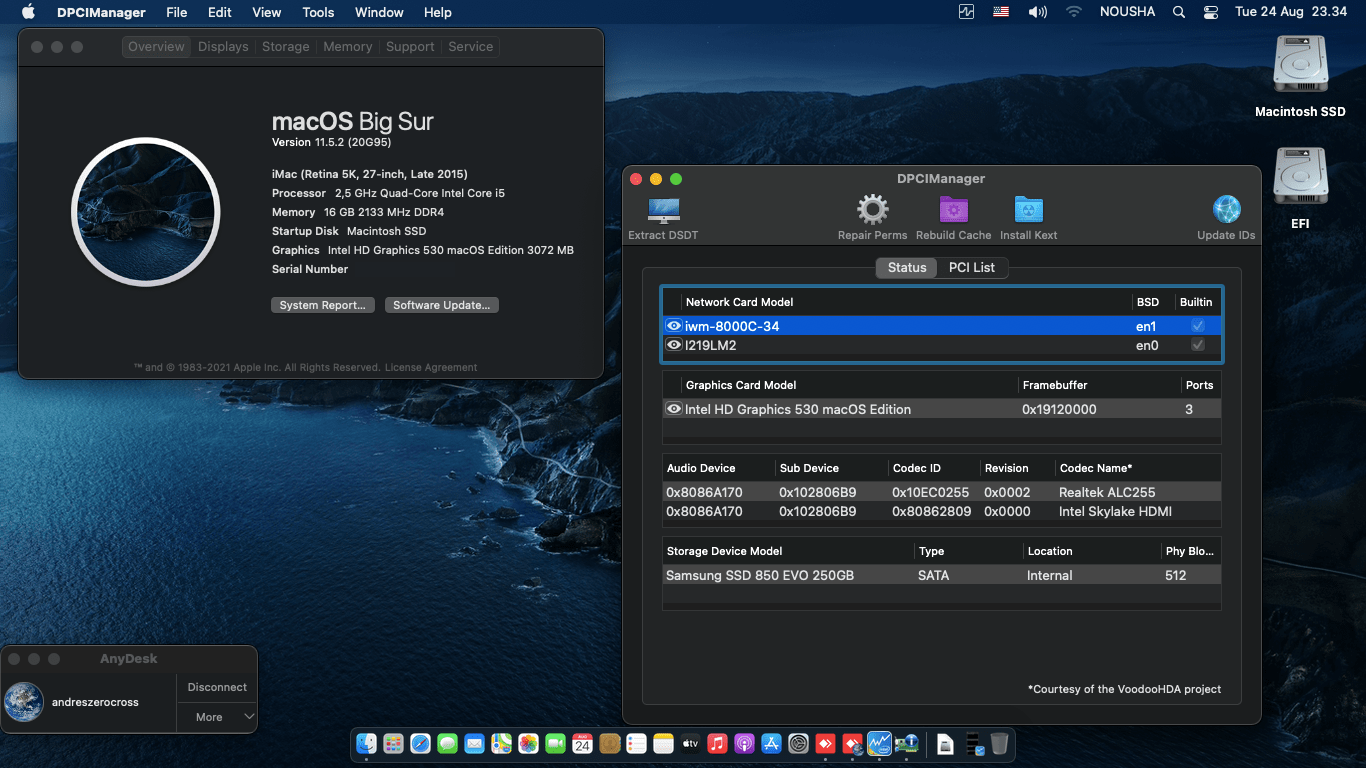Screen dimensions: 1366x768
Task: Click the eye icon beside iwm-8000C-34
Action: click(674, 326)
